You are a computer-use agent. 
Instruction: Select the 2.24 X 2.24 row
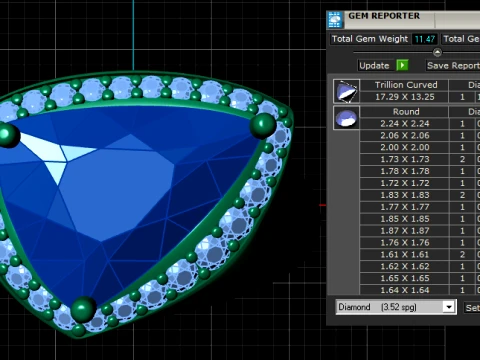coord(420,124)
